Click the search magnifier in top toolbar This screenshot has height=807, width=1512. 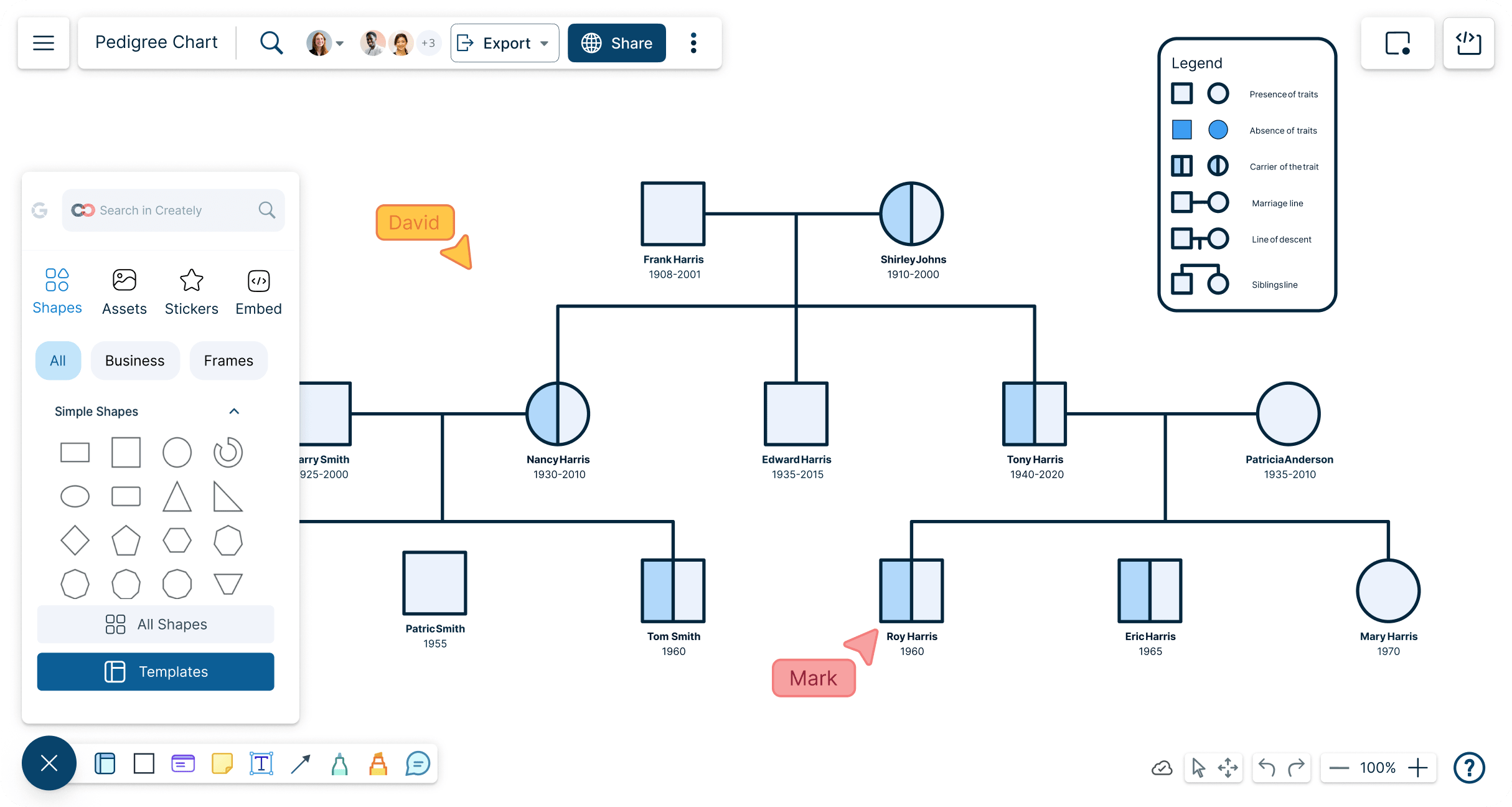(x=271, y=43)
